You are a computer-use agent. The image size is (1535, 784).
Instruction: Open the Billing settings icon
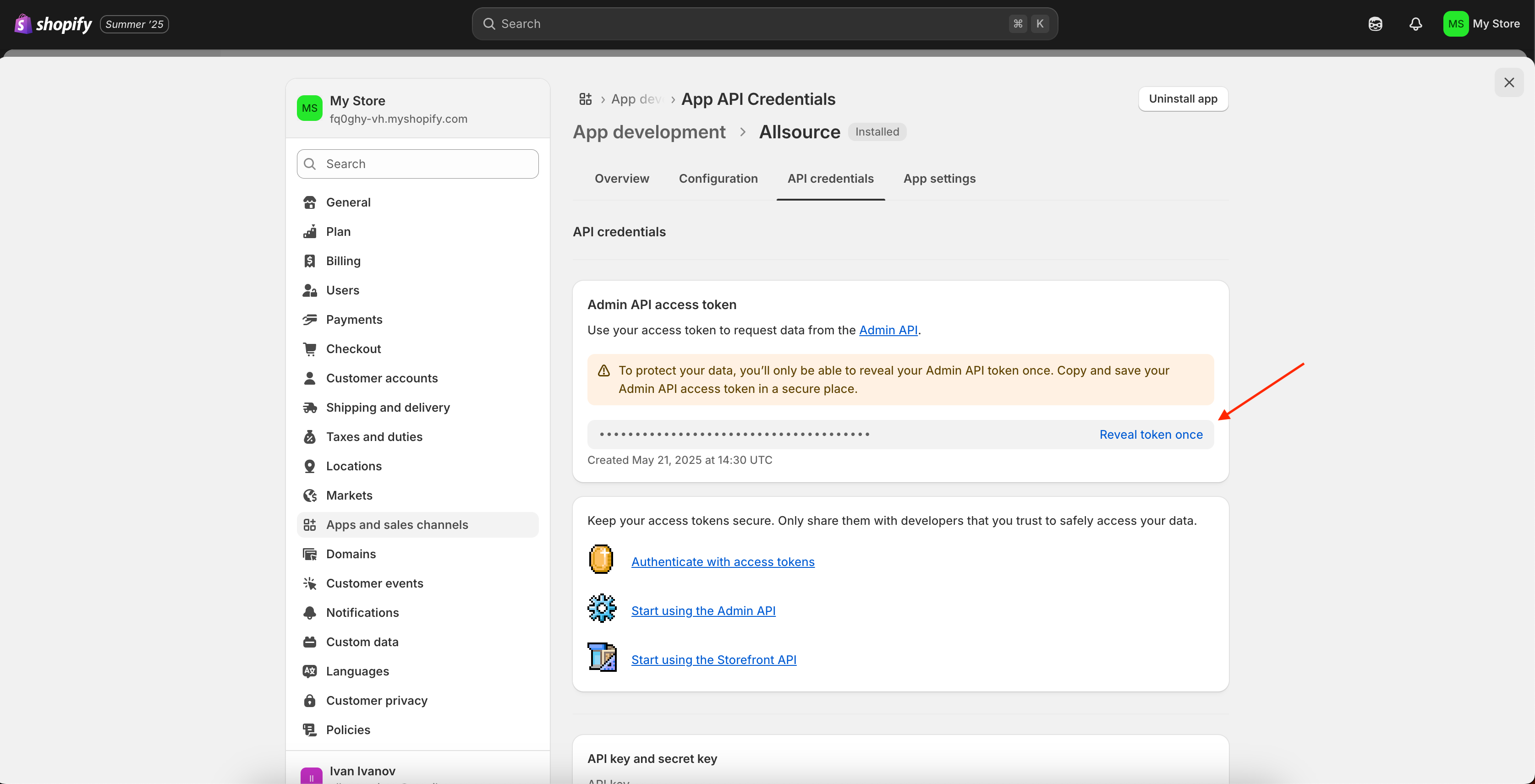tap(310, 261)
